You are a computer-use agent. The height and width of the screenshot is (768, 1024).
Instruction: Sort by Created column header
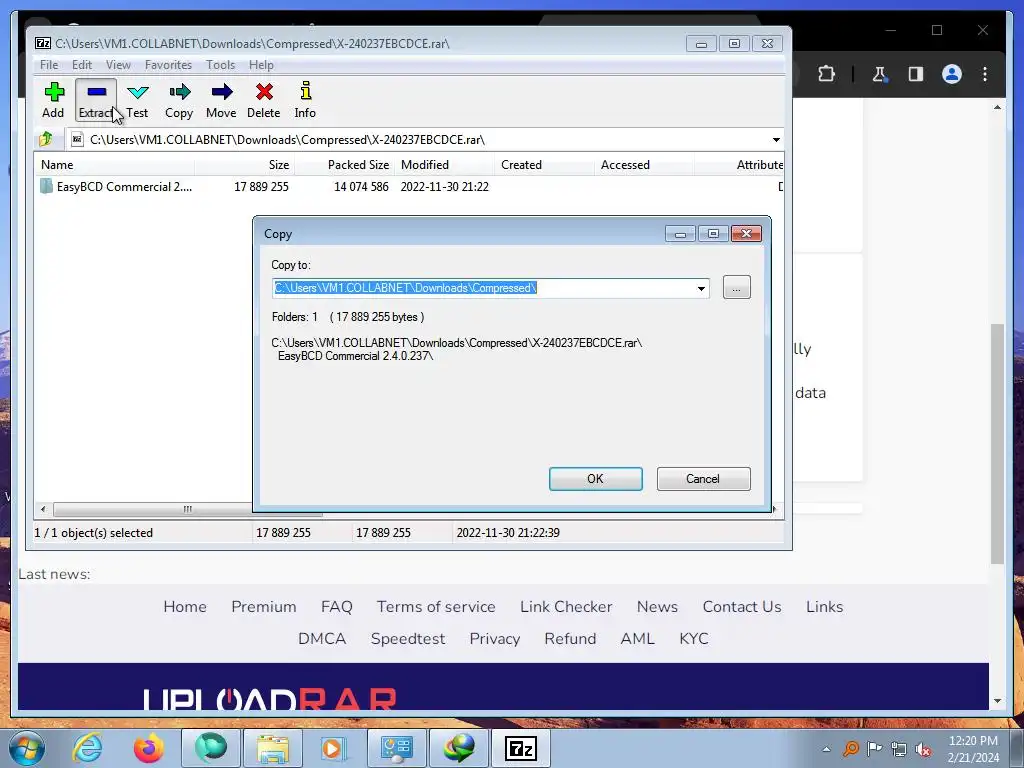coord(545,165)
